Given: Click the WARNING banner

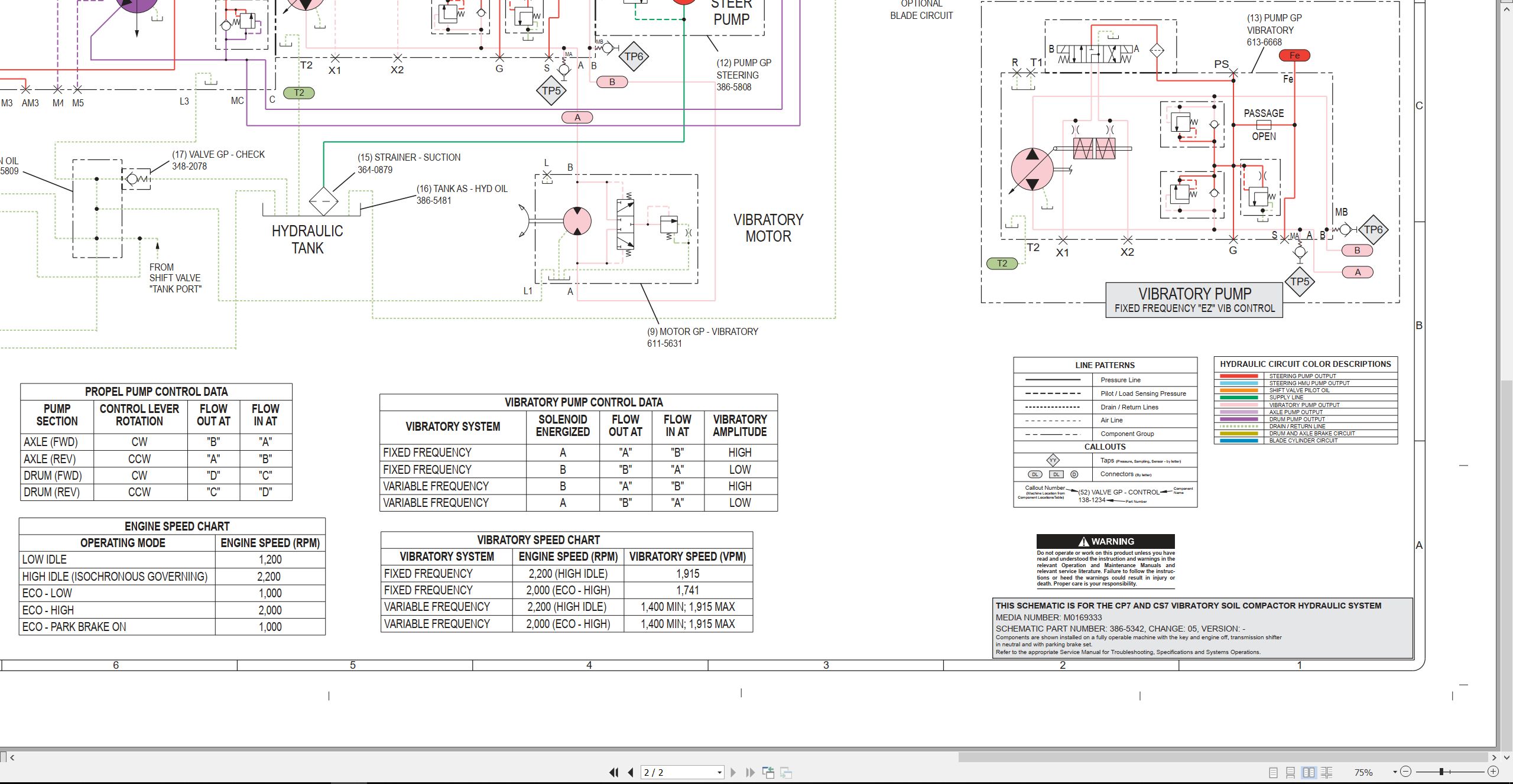Looking at the screenshot, I should [x=1105, y=541].
